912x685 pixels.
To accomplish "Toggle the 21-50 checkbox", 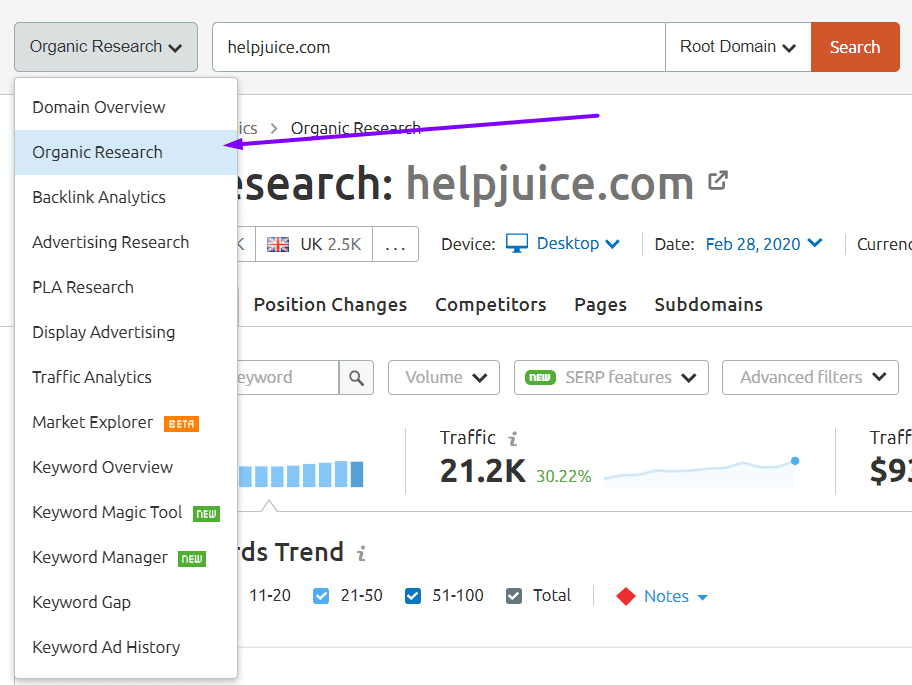I will tap(320, 596).
